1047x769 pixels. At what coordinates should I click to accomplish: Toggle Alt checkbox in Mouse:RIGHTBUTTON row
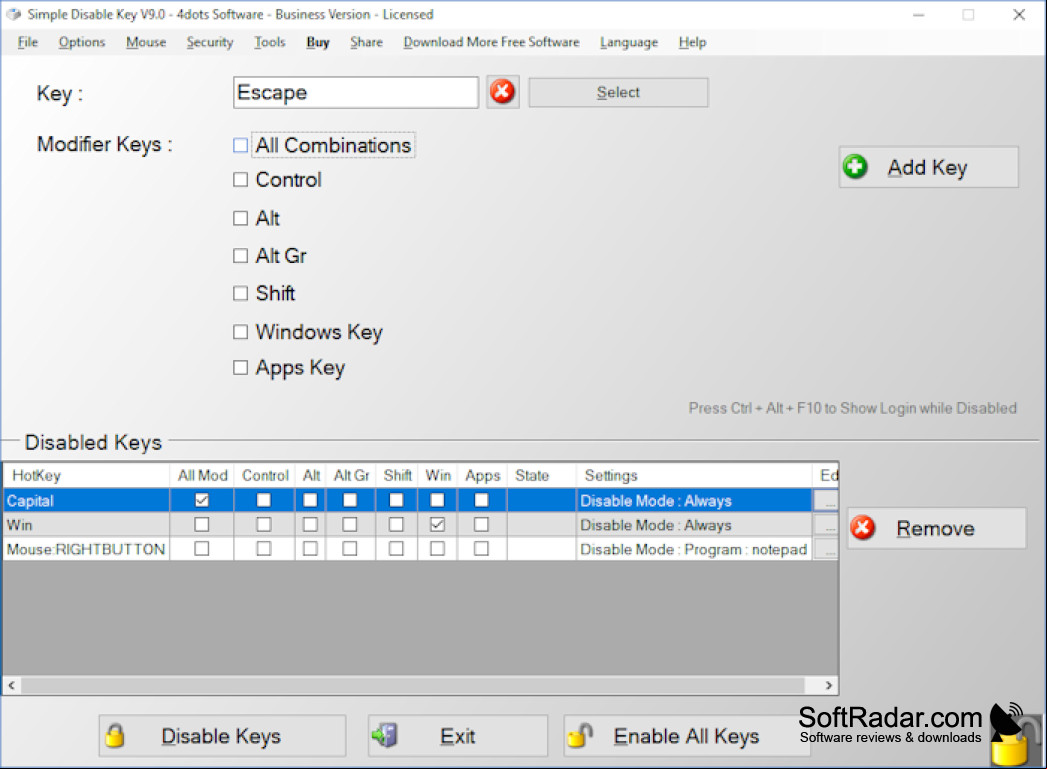pos(310,549)
